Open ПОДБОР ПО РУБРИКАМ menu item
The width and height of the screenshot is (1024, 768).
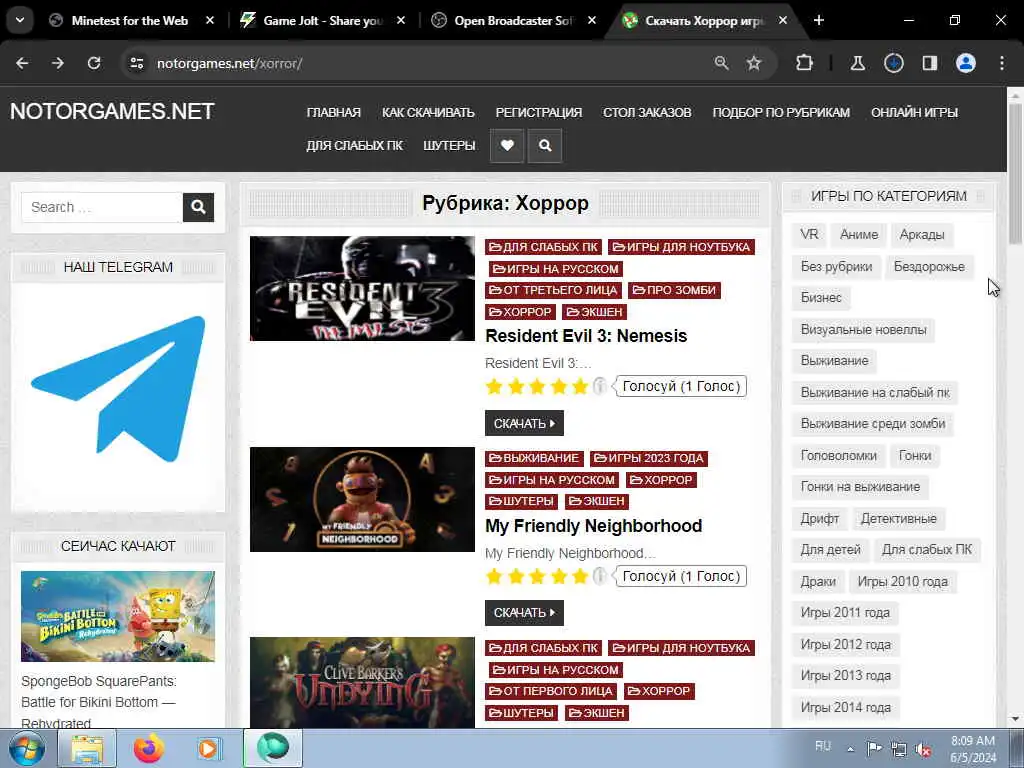(x=781, y=112)
